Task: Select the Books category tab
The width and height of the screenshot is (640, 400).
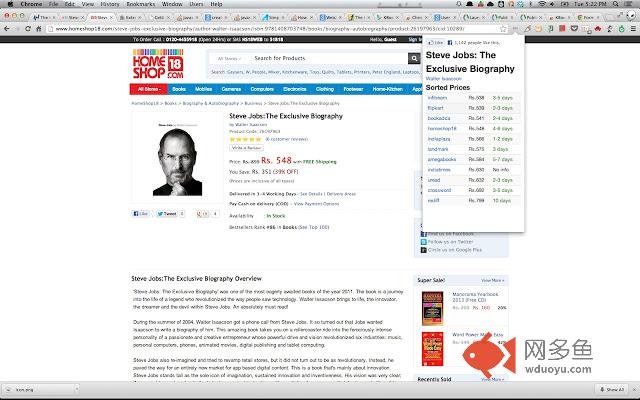Action: tap(179, 89)
